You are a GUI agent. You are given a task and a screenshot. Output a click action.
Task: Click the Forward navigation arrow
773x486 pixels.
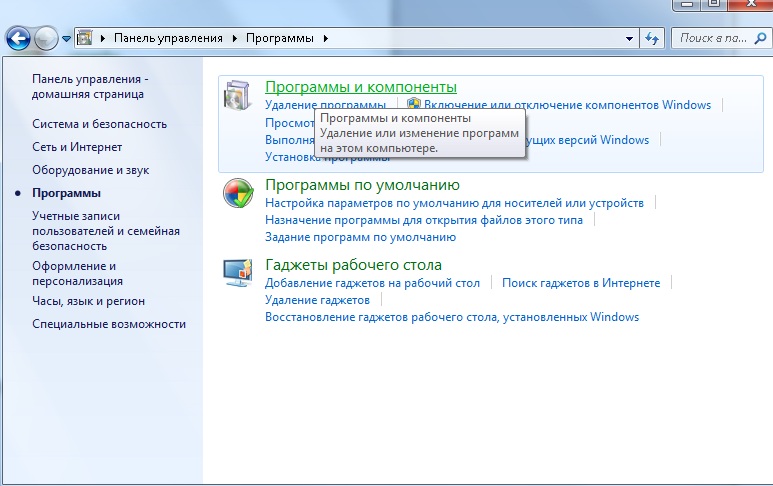pyautogui.click(x=46, y=38)
